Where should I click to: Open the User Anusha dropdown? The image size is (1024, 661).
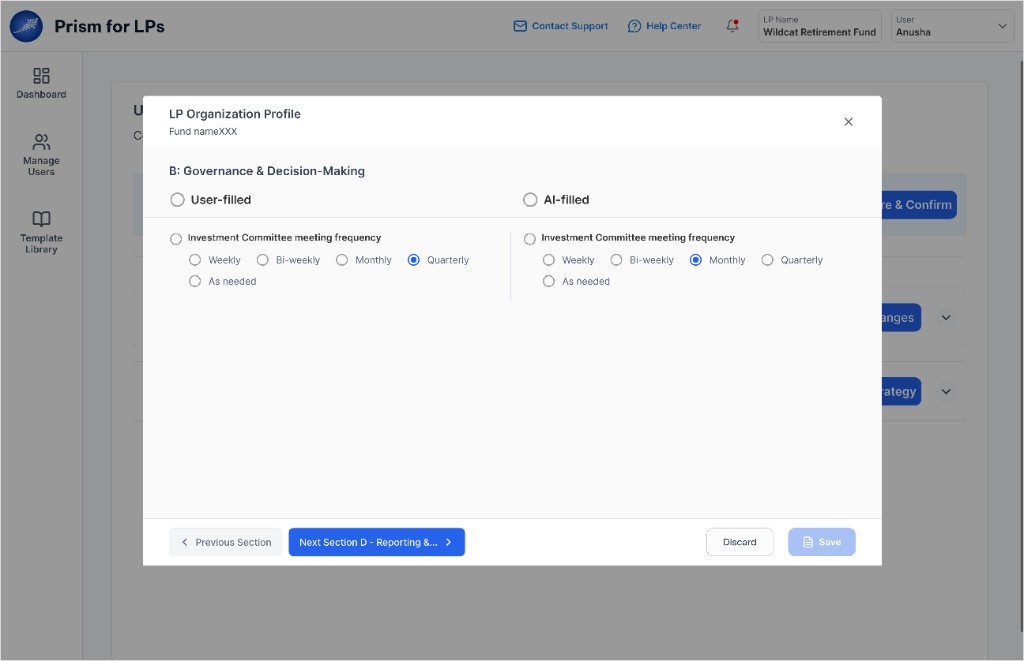point(952,26)
